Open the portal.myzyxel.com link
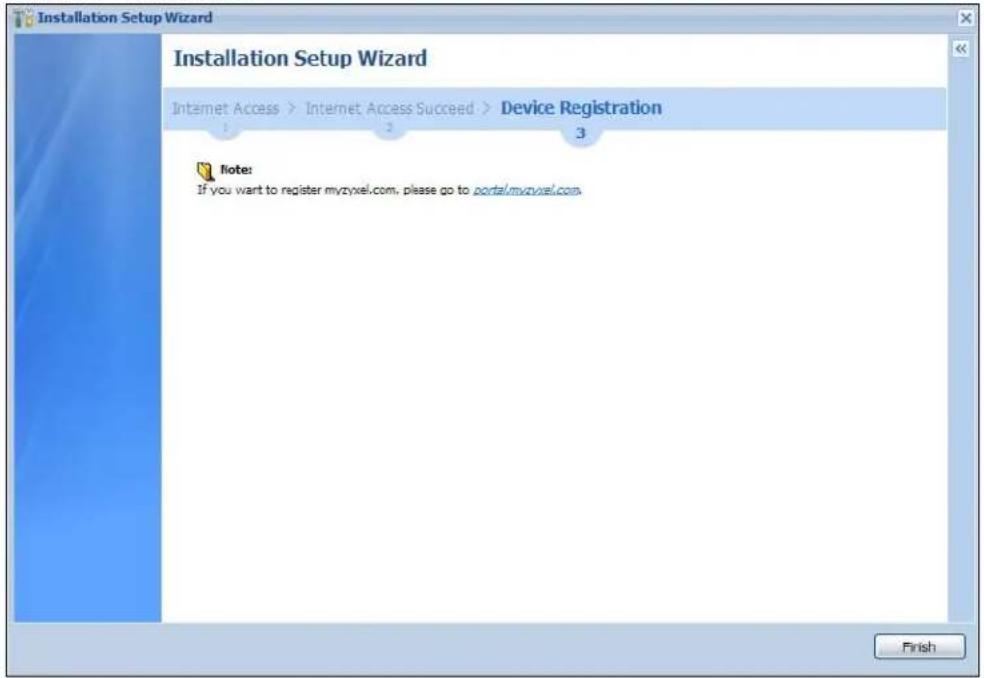The image size is (984, 678). pyautogui.click(x=526, y=190)
